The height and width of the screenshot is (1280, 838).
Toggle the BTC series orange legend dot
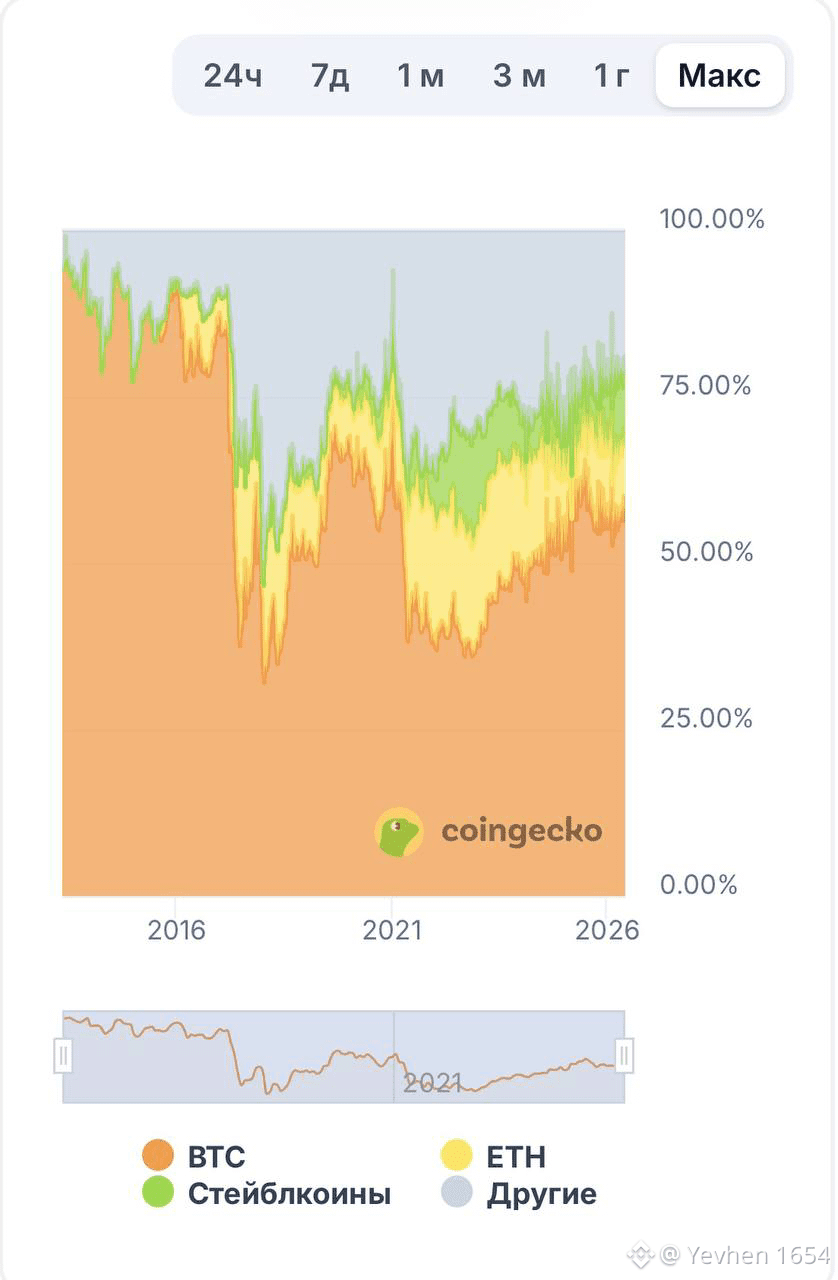(x=158, y=1155)
